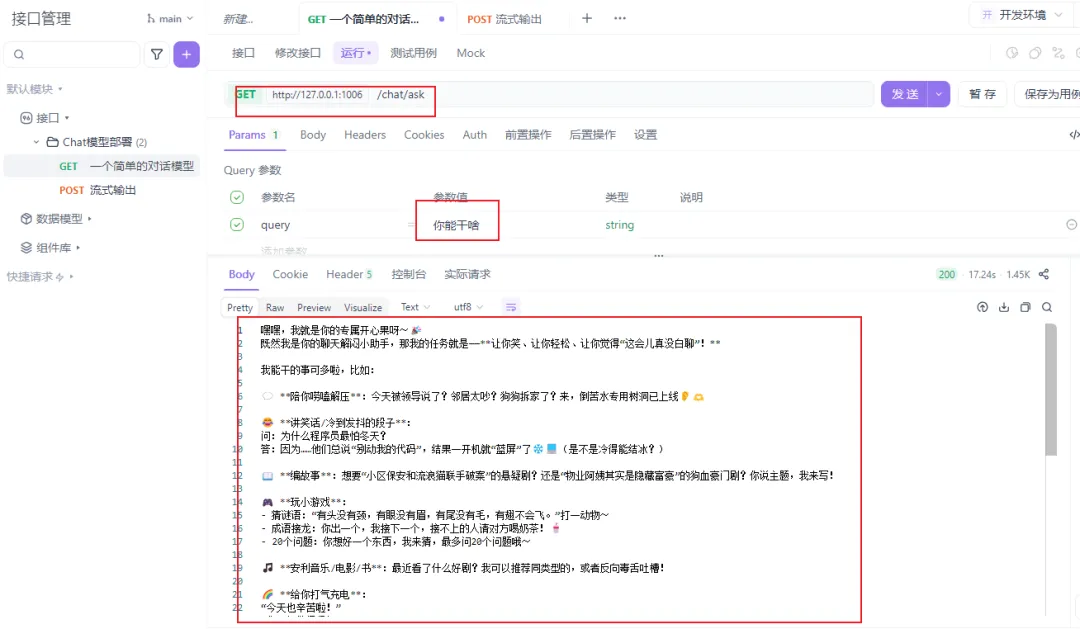The width and height of the screenshot is (1080, 629).
Task: Click the 组件库 layers icon
Action: 26,247
